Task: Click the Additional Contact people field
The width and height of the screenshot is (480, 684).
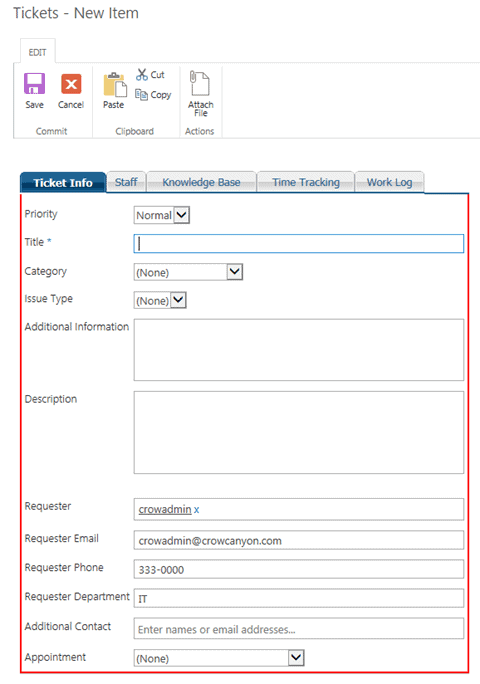Action: [299, 629]
